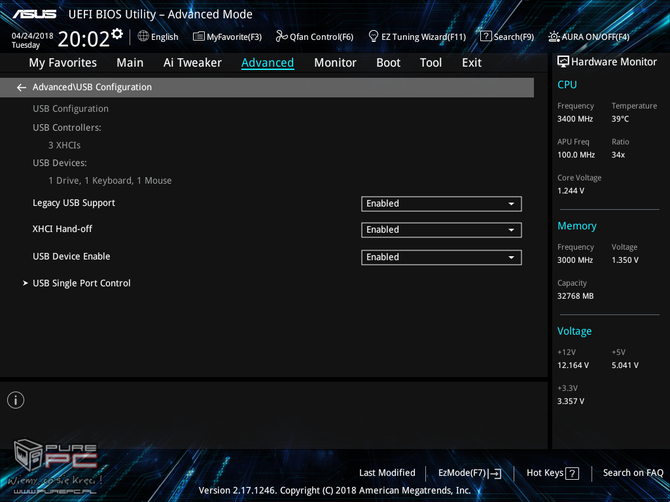This screenshot has width=670, height=502.
Task: Click Memory capacity value 32768 MB
Action: [x=575, y=296]
